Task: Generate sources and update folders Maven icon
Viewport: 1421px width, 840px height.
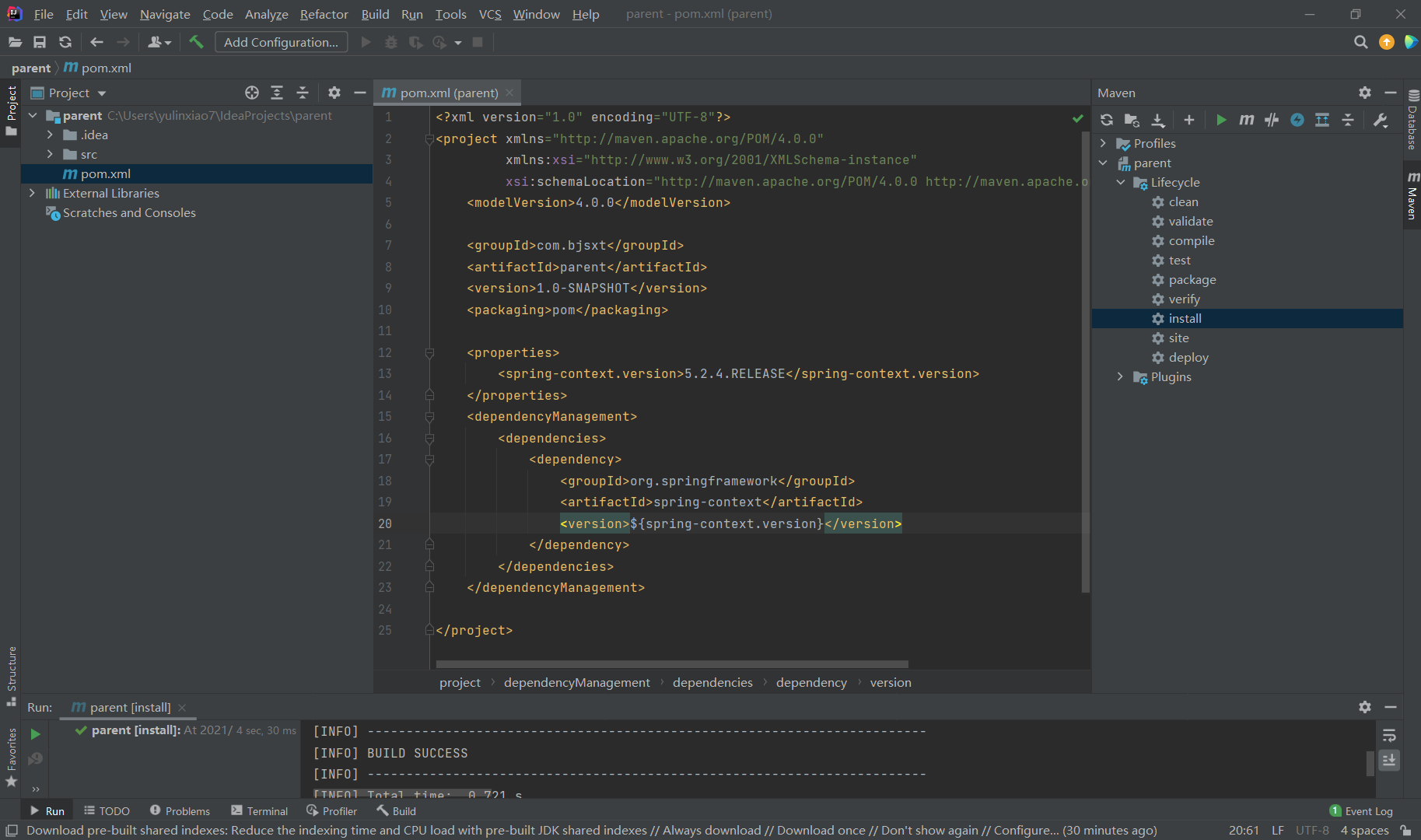Action: tap(1132, 120)
